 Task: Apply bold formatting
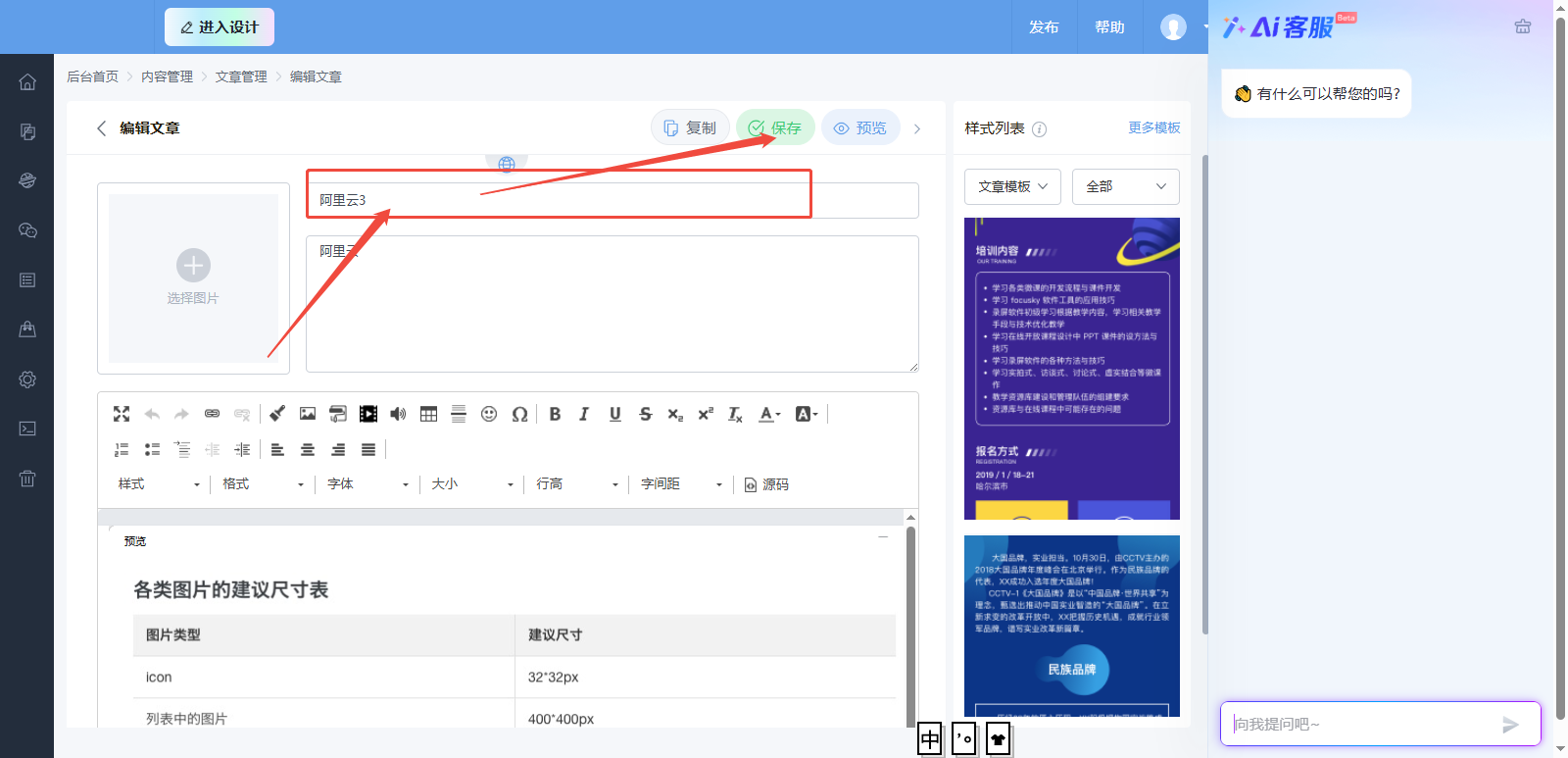(555, 414)
